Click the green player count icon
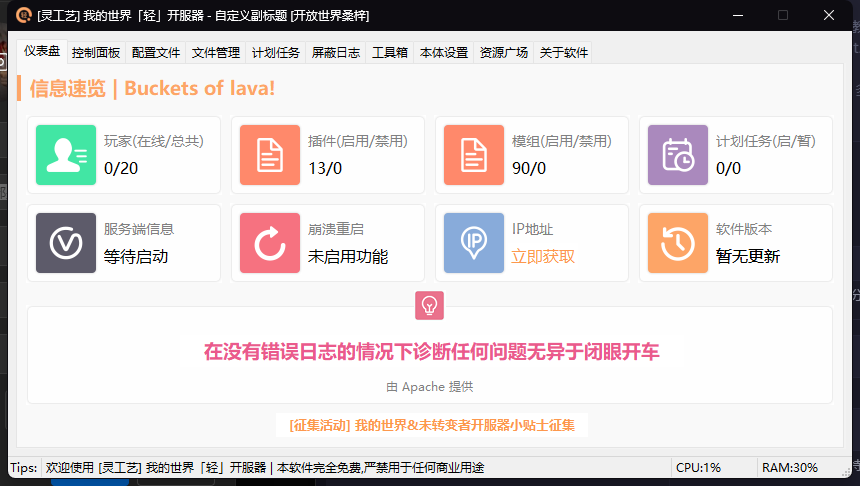The width and height of the screenshot is (860, 486). coord(66,155)
